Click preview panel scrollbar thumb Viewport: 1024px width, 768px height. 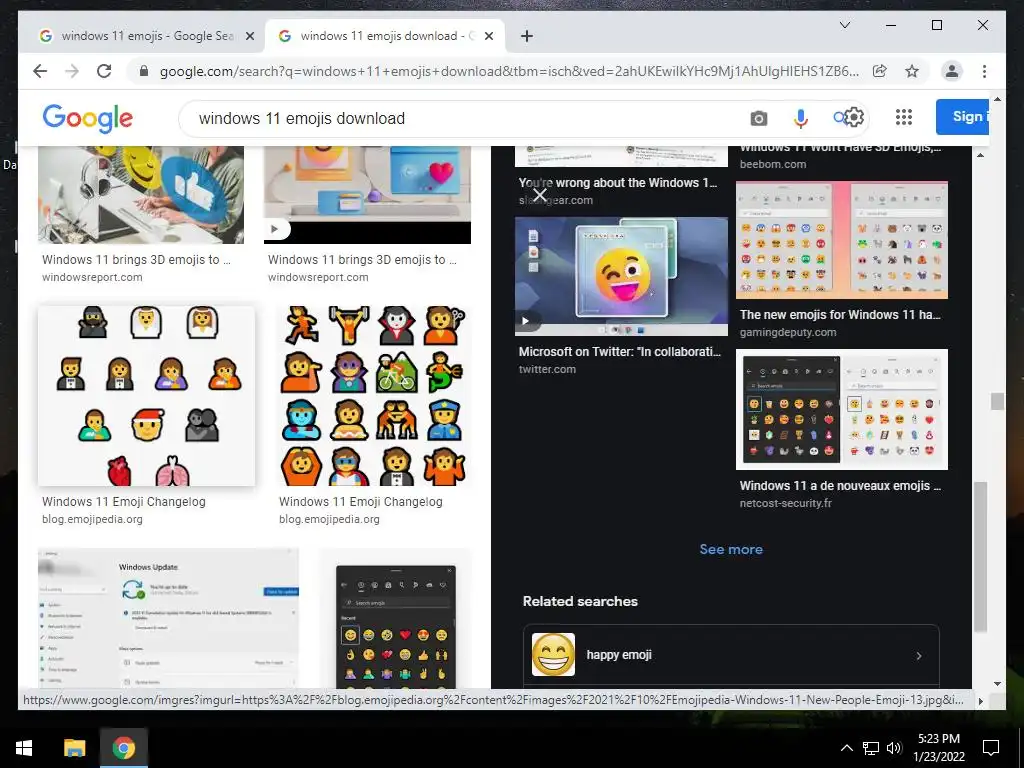980,557
